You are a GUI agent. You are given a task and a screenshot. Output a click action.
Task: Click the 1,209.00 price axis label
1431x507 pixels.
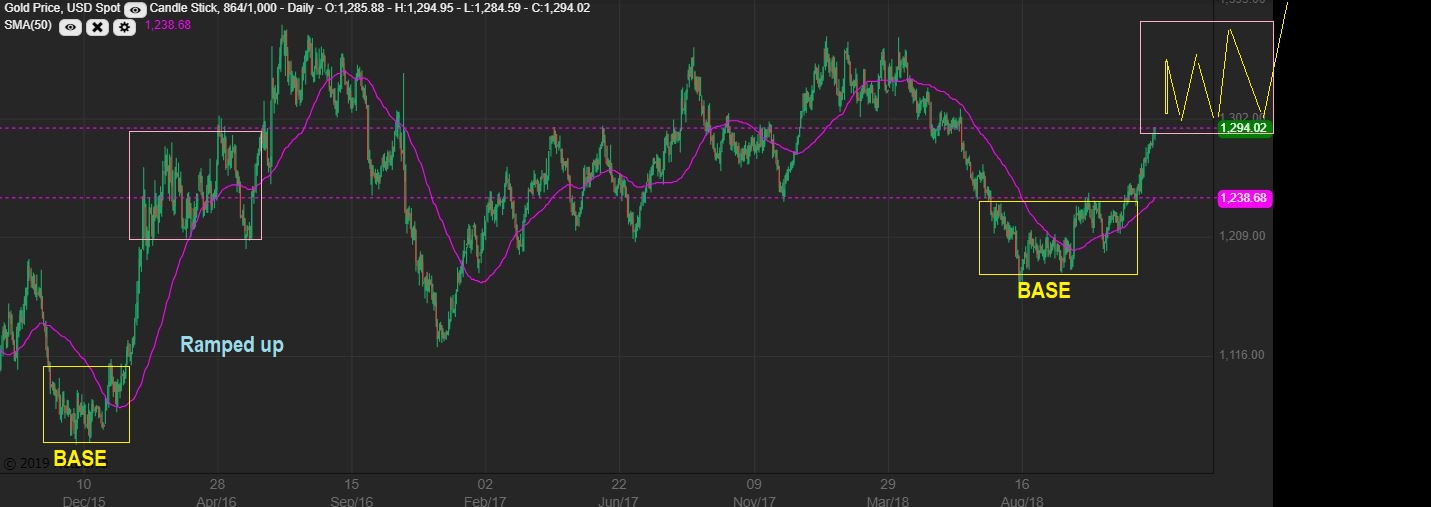click(1242, 237)
